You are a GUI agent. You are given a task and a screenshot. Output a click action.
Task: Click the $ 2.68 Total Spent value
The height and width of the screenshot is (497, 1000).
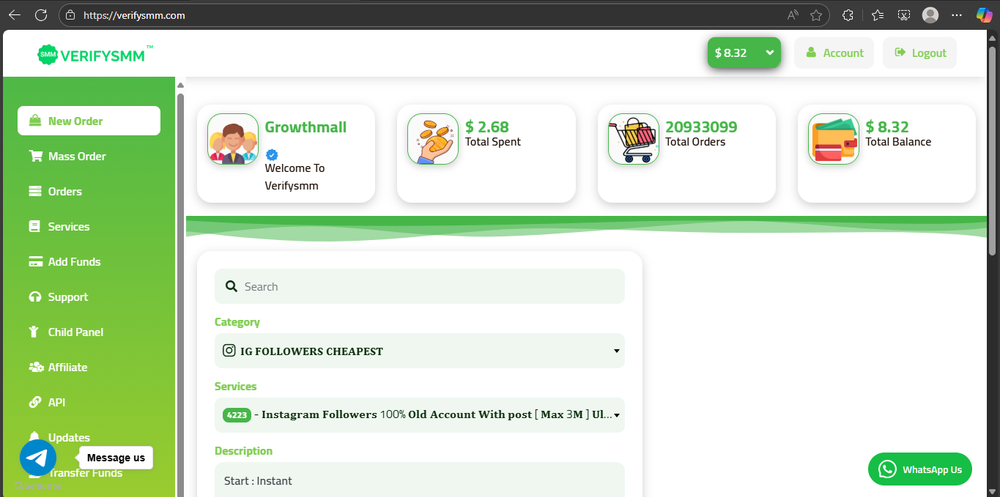[x=487, y=126]
